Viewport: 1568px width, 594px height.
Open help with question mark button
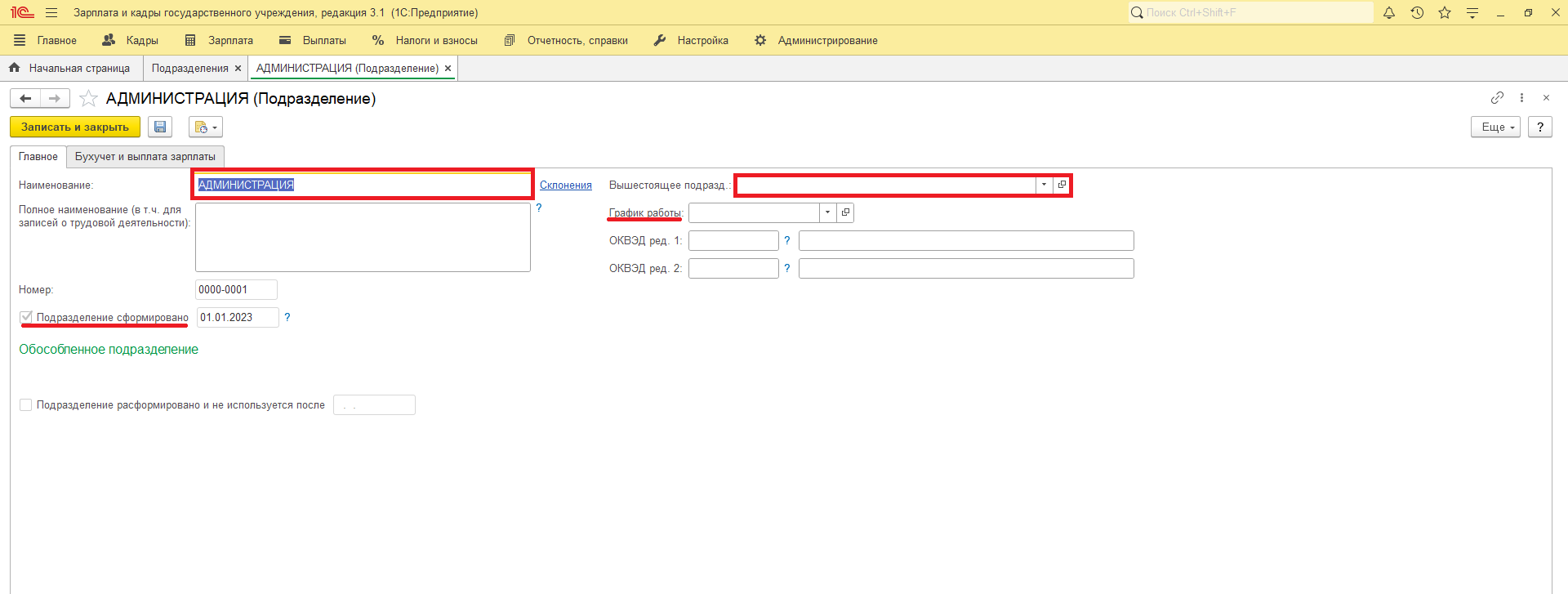click(1540, 127)
